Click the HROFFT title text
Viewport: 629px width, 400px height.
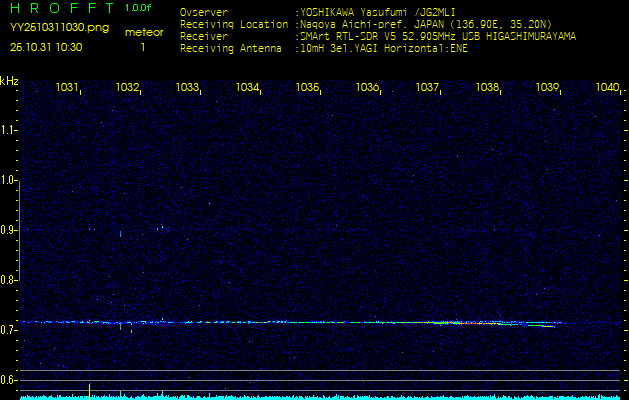coord(57,8)
